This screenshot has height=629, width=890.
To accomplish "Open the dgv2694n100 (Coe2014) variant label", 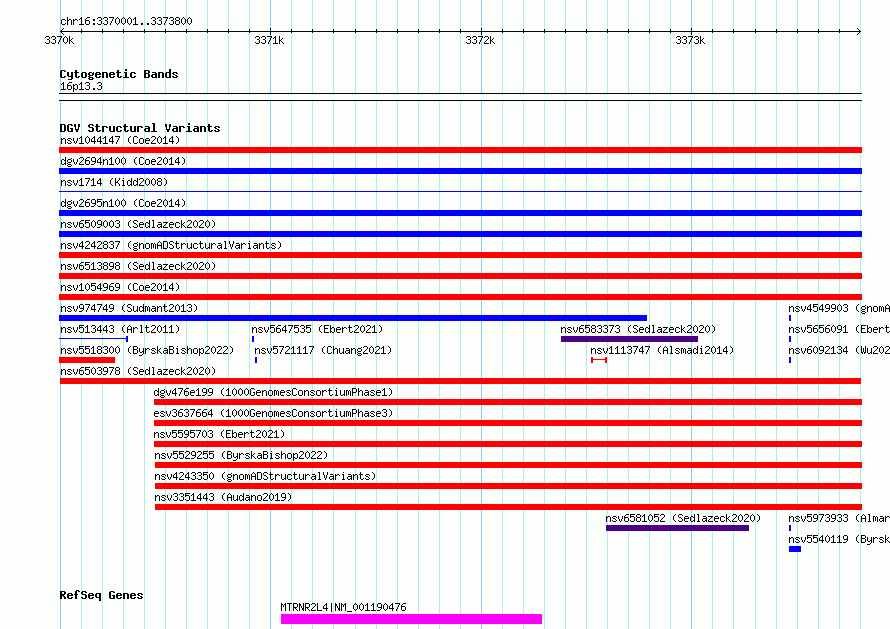I will pos(123,161).
